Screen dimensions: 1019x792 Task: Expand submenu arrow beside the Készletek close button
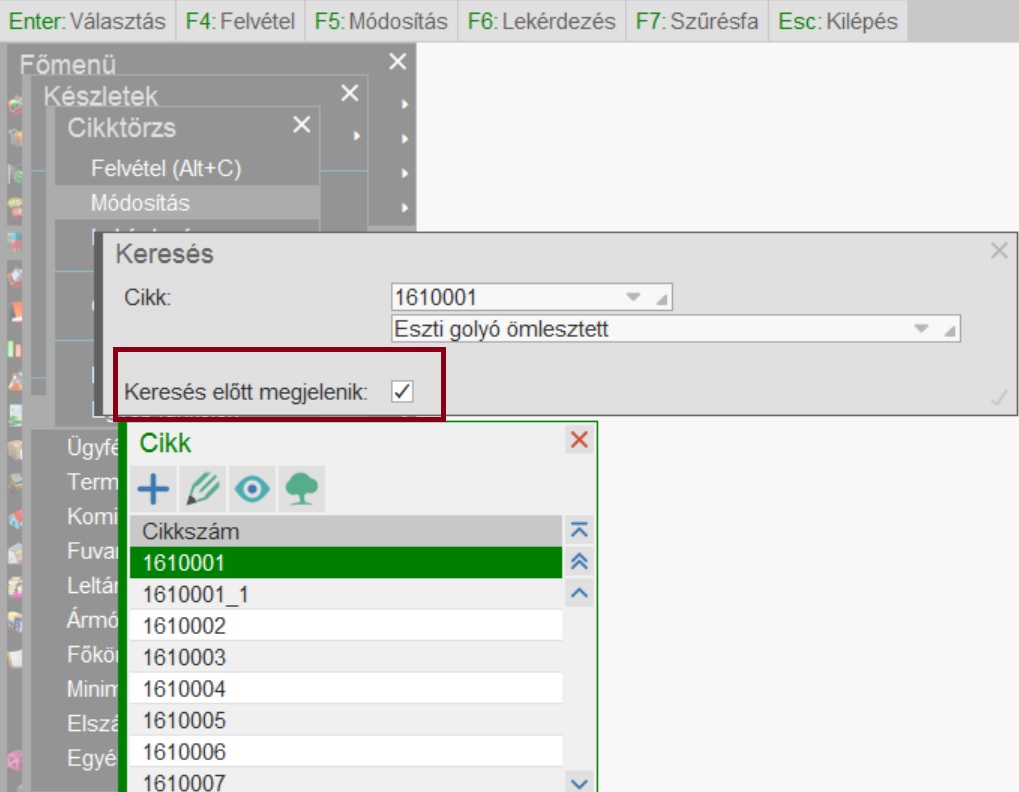click(x=404, y=104)
